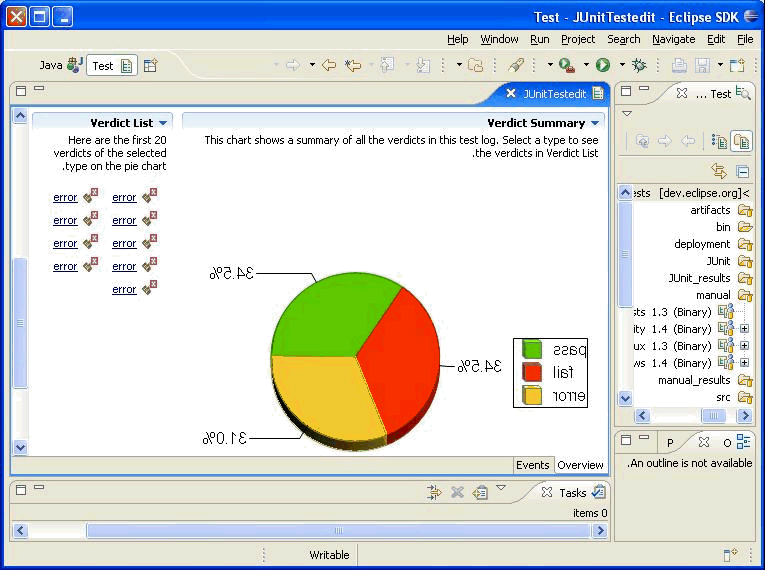
Task: Open the New wizard dropdown arrow
Action: [x=720, y=64]
